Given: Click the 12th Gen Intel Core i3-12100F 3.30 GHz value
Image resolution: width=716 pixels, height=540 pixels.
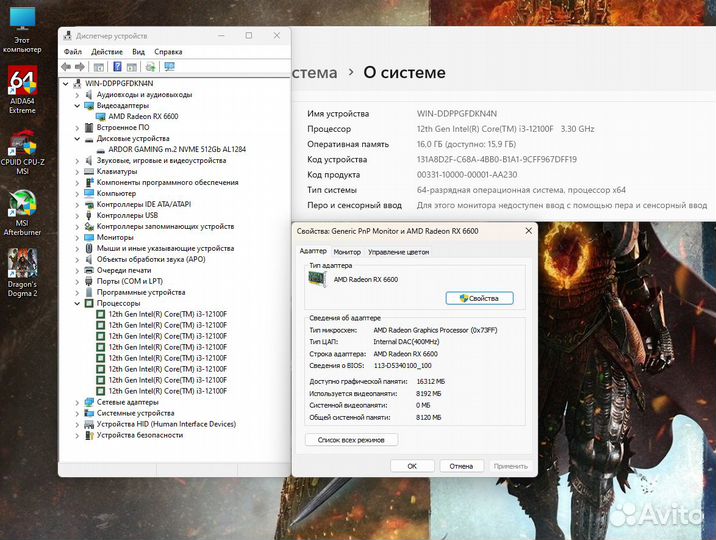Looking at the screenshot, I should (x=505, y=129).
